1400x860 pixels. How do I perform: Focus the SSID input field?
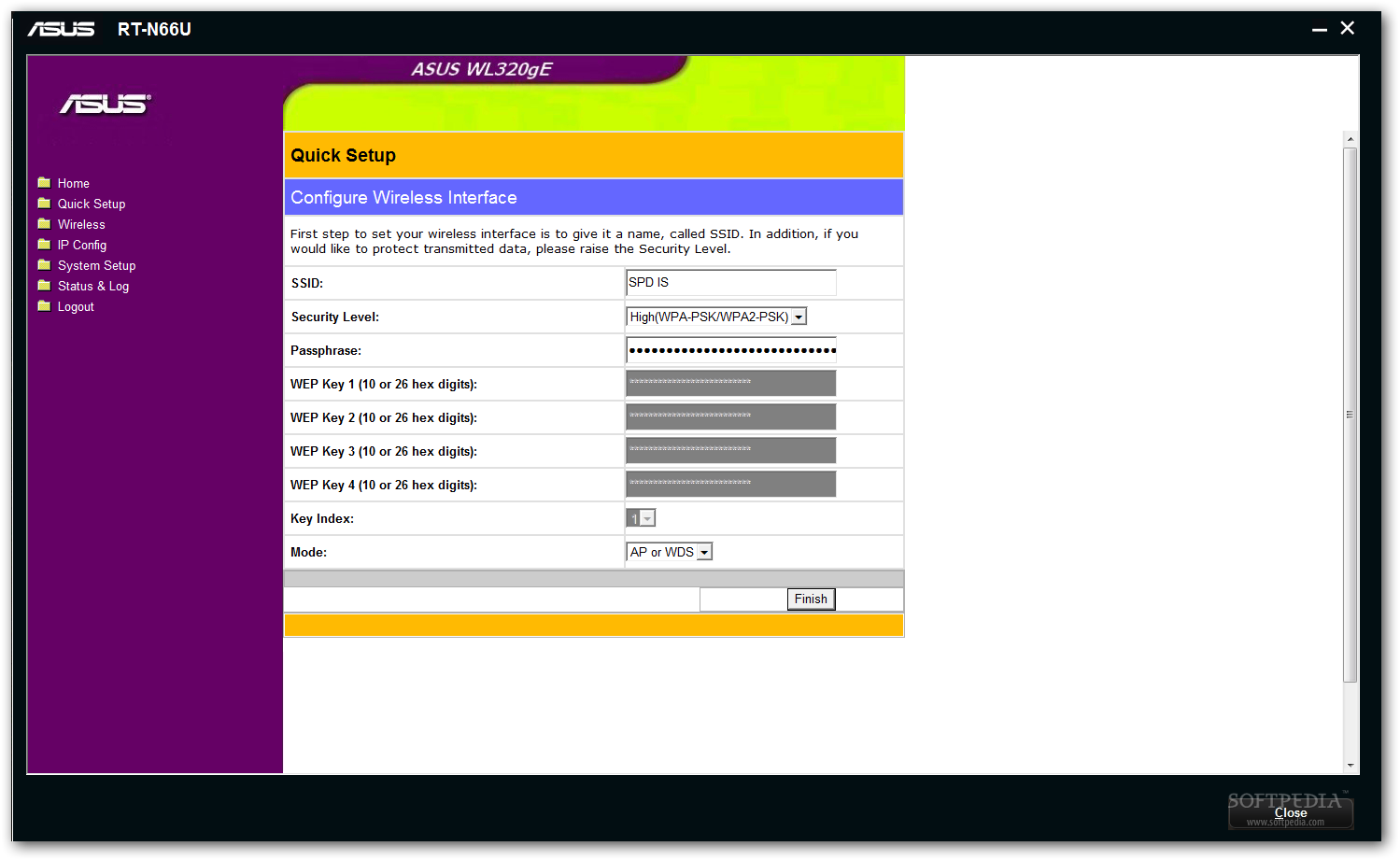[731, 282]
